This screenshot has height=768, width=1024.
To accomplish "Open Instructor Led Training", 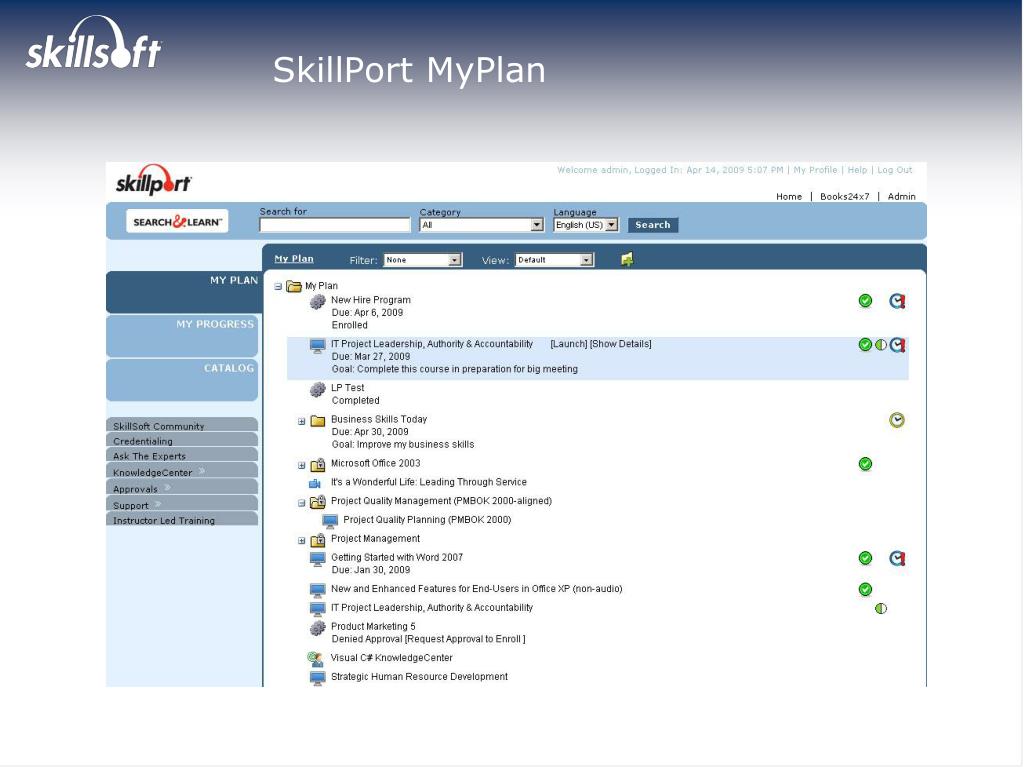I will coord(182,520).
